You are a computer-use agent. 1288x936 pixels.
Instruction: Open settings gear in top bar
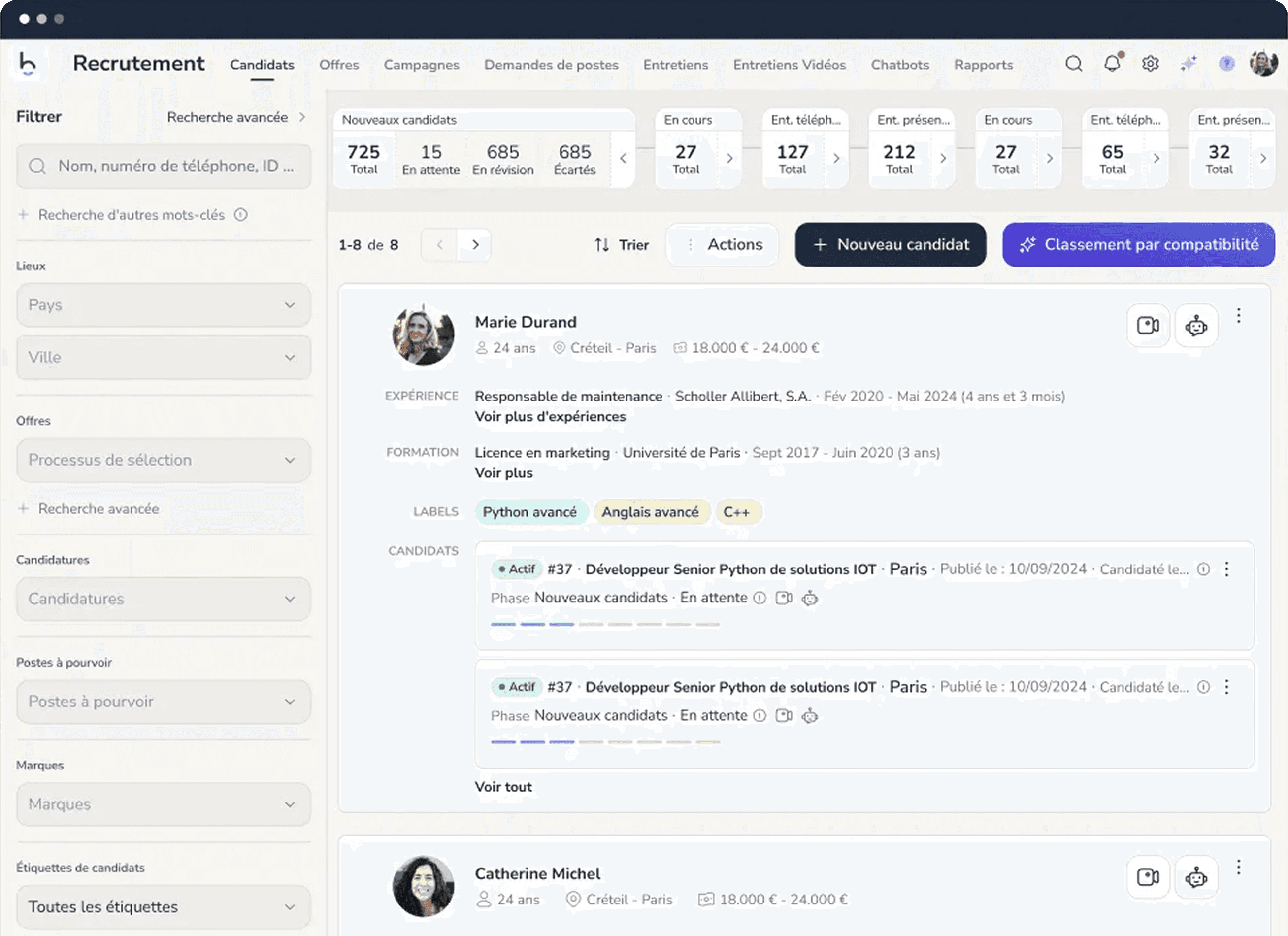[x=1150, y=64]
